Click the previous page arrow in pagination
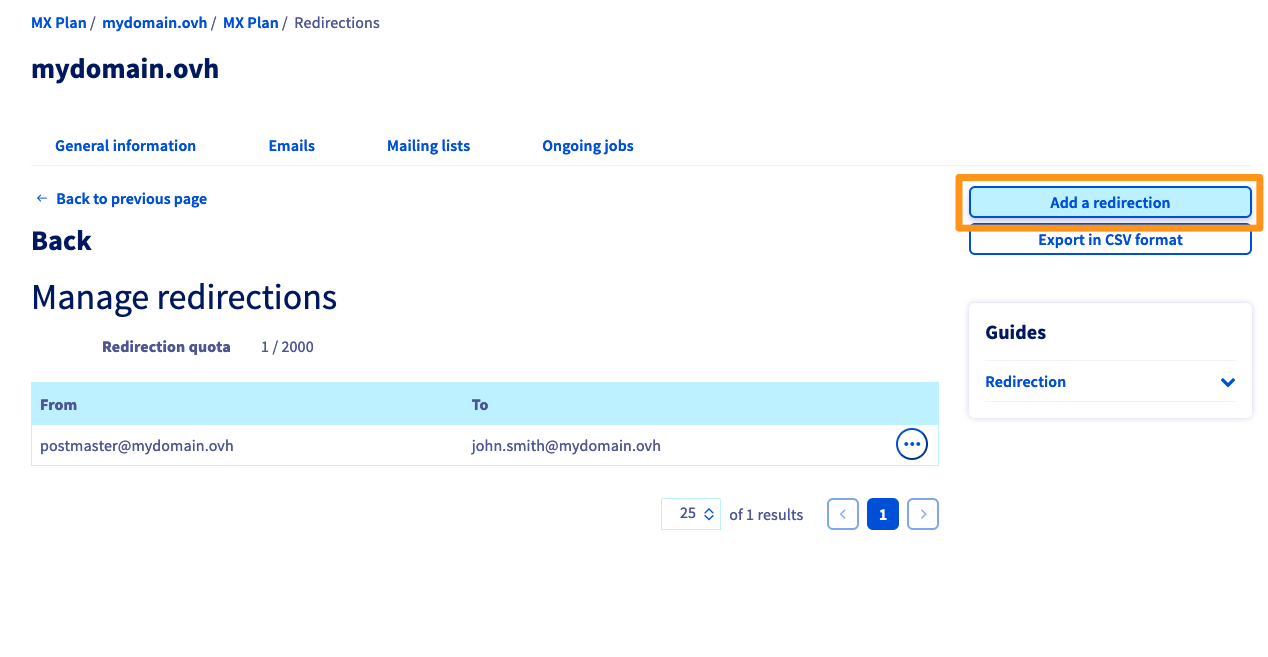This screenshot has width=1268, height=657. pos(842,514)
